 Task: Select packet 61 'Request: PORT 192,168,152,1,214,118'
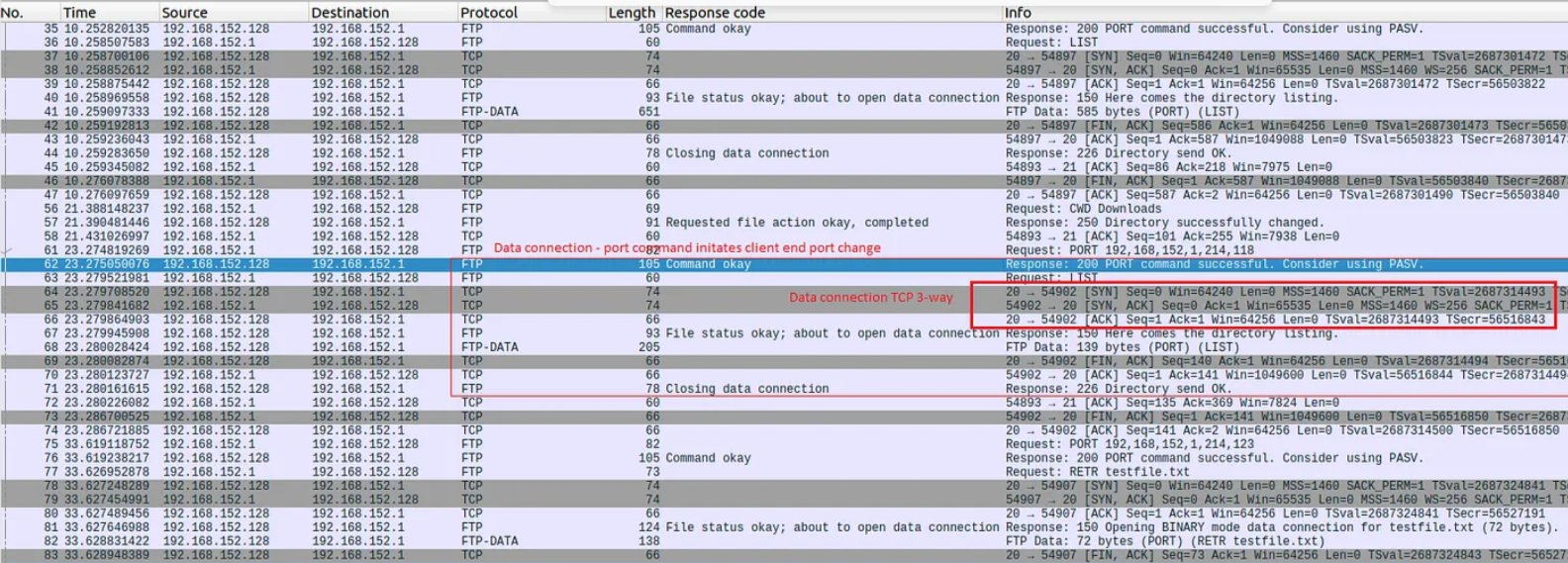784,250
